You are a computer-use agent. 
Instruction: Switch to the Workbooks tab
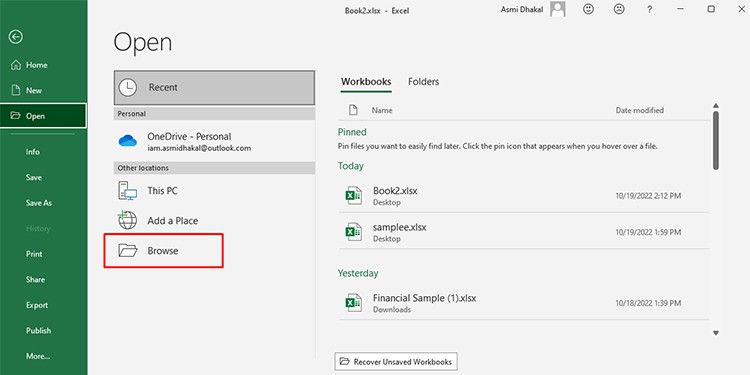pyautogui.click(x=366, y=82)
